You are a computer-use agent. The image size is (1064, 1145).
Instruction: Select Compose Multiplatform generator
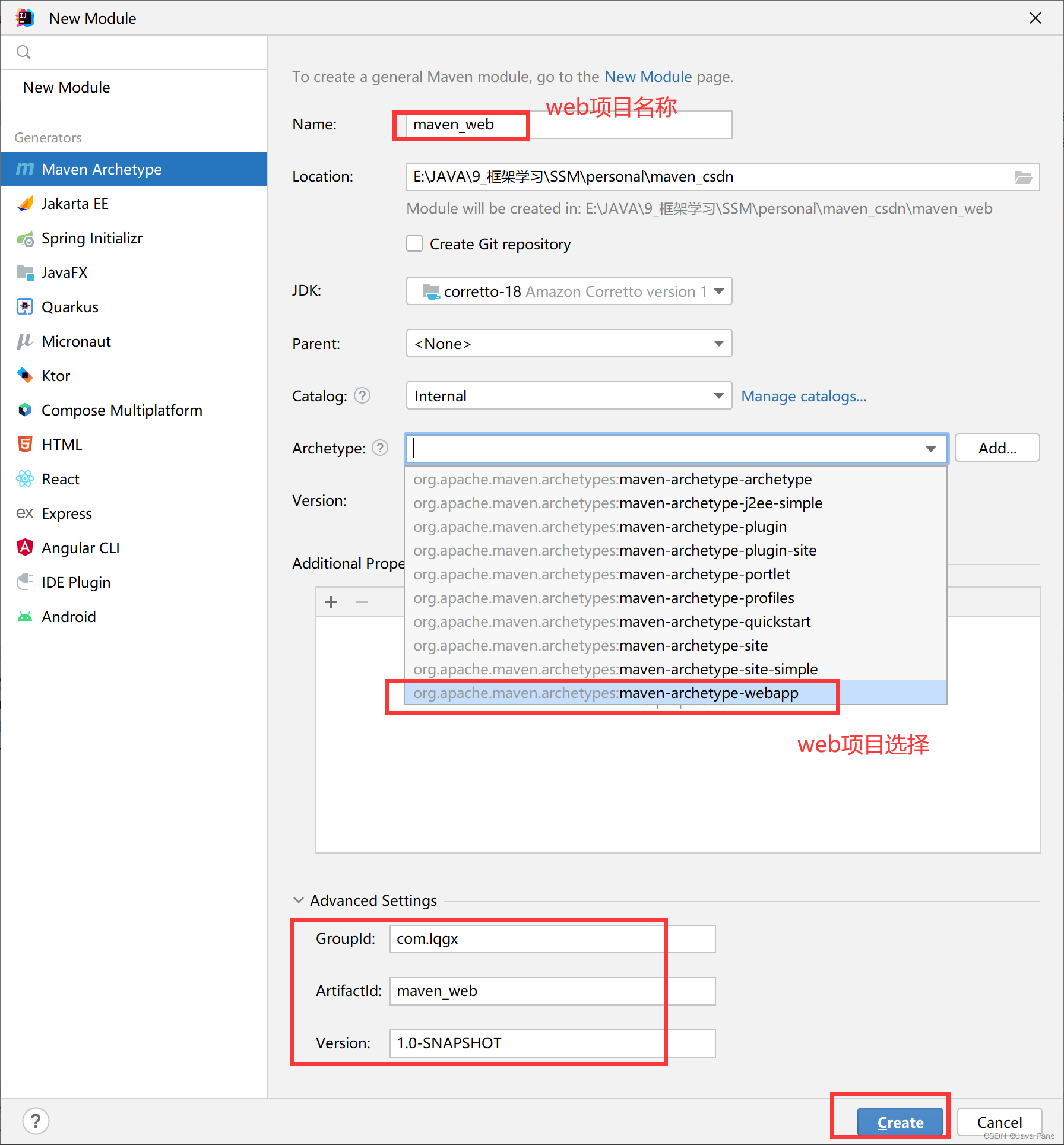pos(134,410)
